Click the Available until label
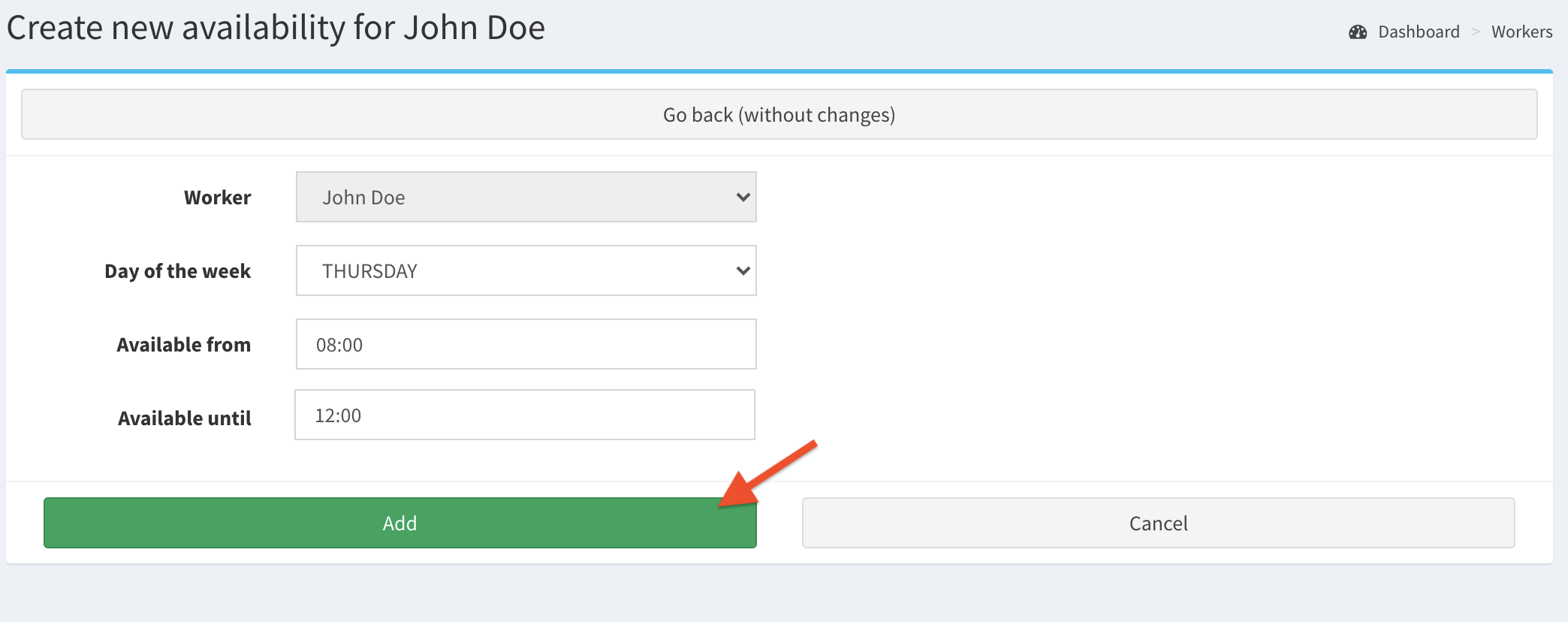 pyautogui.click(x=184, y=418)
